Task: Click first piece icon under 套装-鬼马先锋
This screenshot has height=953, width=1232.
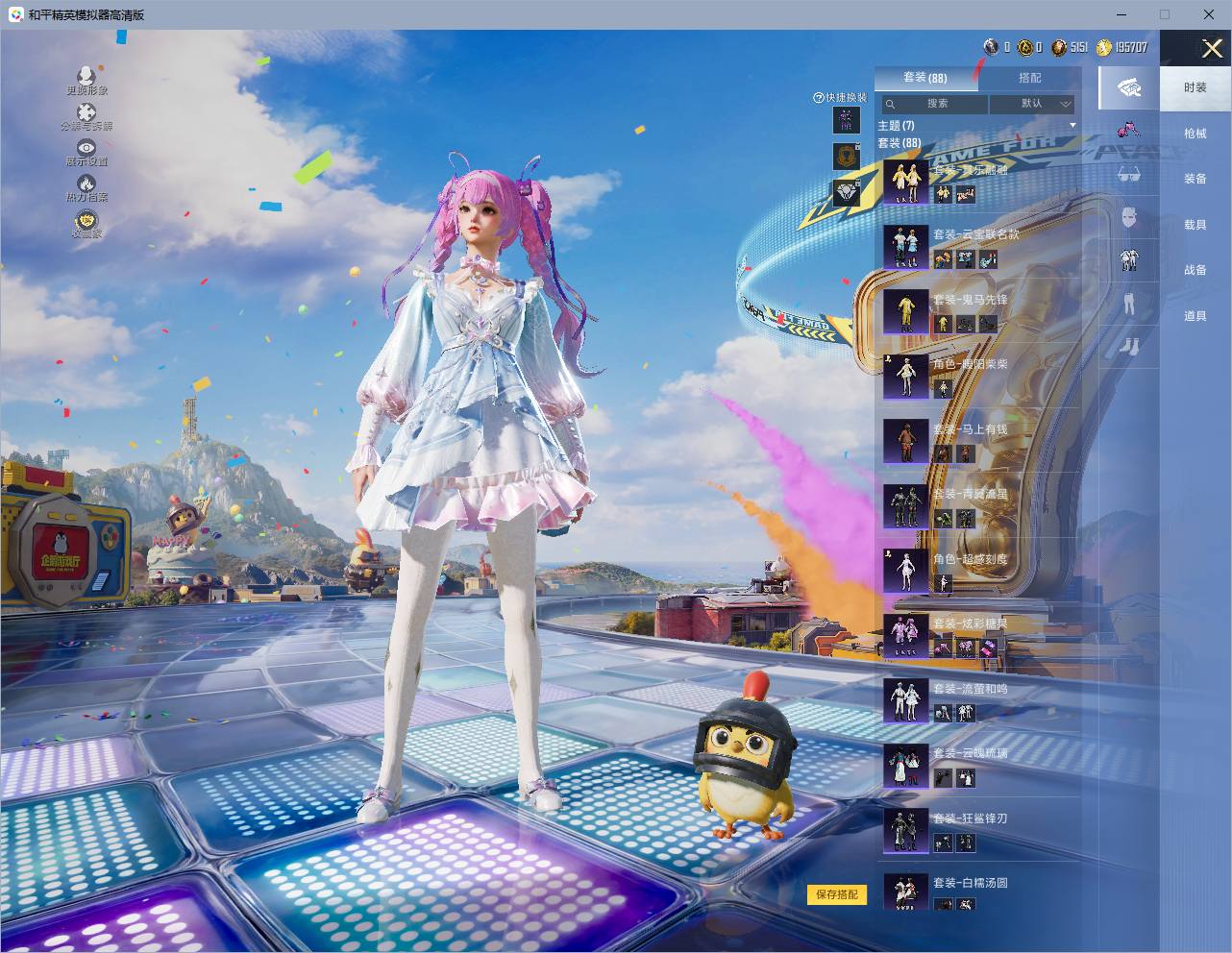Action: pos(943,324)
